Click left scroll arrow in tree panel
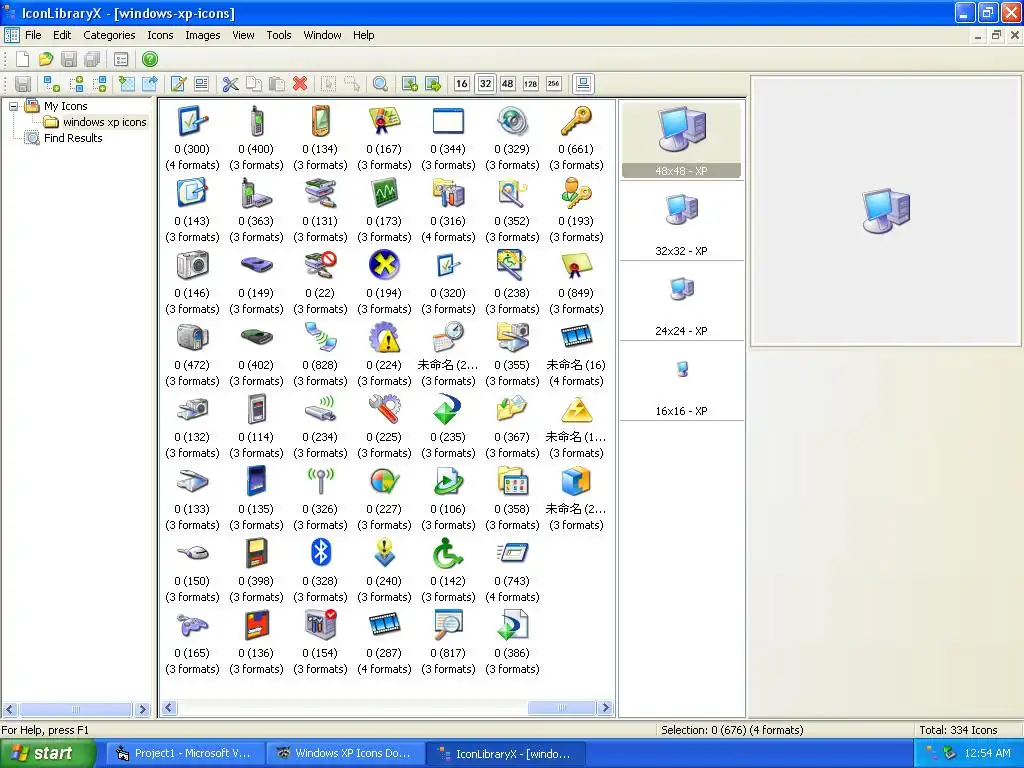 coord(9,709)
